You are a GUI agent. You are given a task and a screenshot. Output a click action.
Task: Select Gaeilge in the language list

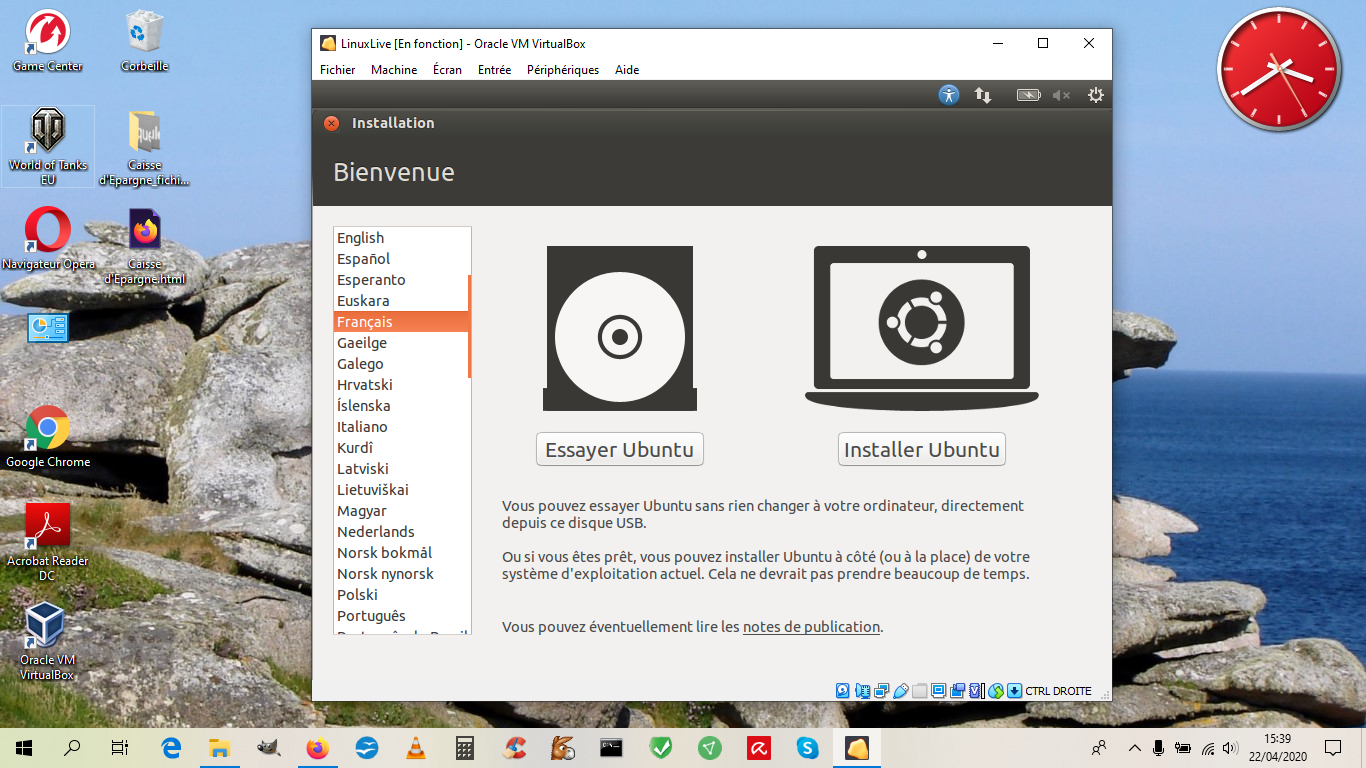tap(401, 343)
